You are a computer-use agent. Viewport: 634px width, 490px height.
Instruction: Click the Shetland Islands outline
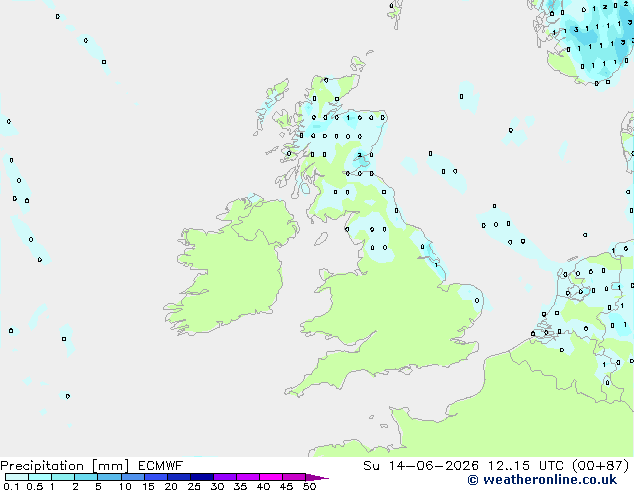395,13
